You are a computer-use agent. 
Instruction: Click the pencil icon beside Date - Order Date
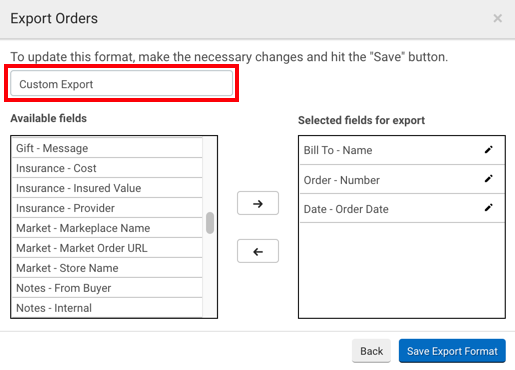488,208
